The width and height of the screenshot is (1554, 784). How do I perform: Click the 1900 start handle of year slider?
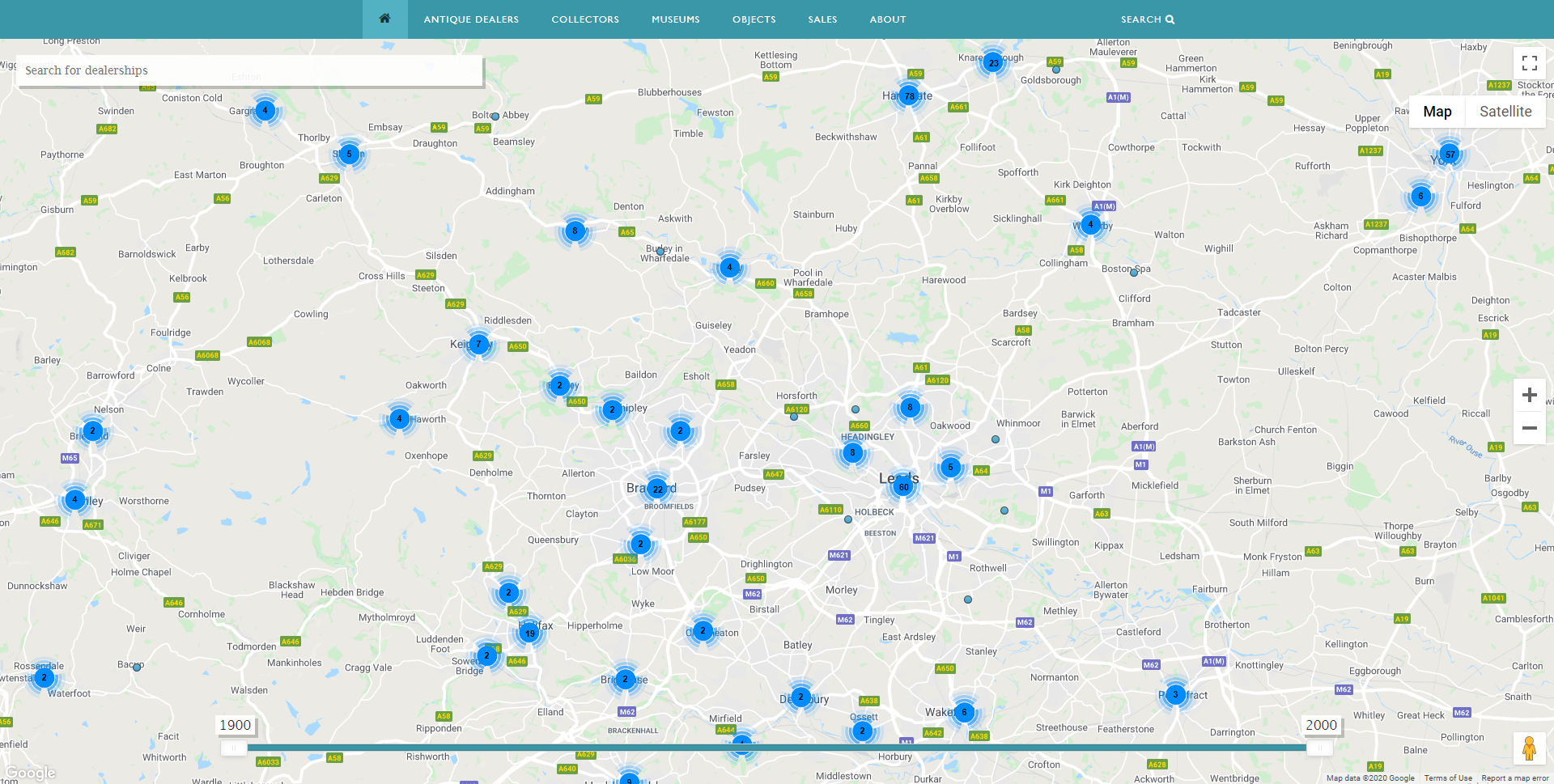pos(234,748)
